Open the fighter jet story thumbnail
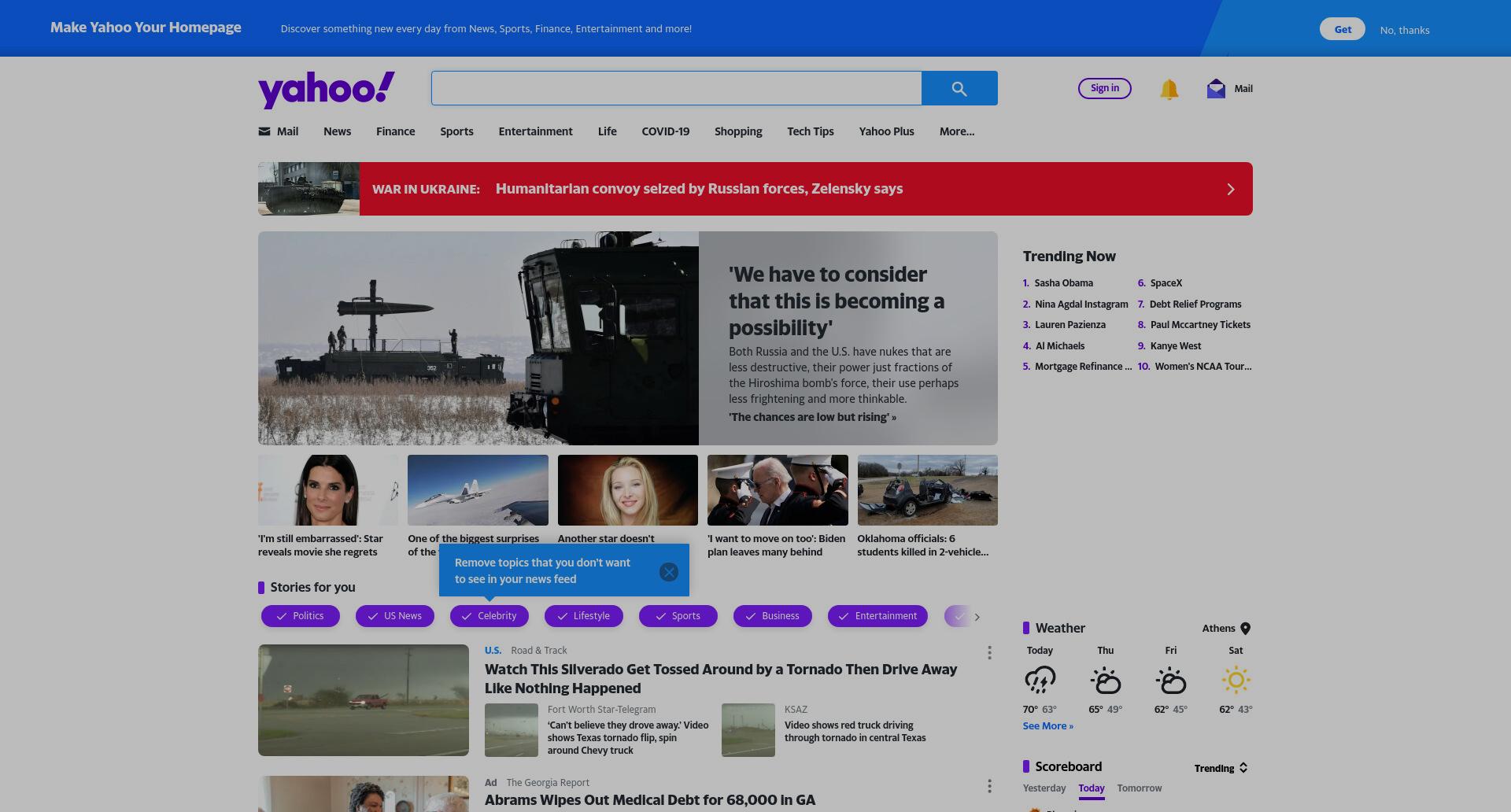Image resolution: width=1511 pixels, height=812 pixels. (x=478, y=490)
